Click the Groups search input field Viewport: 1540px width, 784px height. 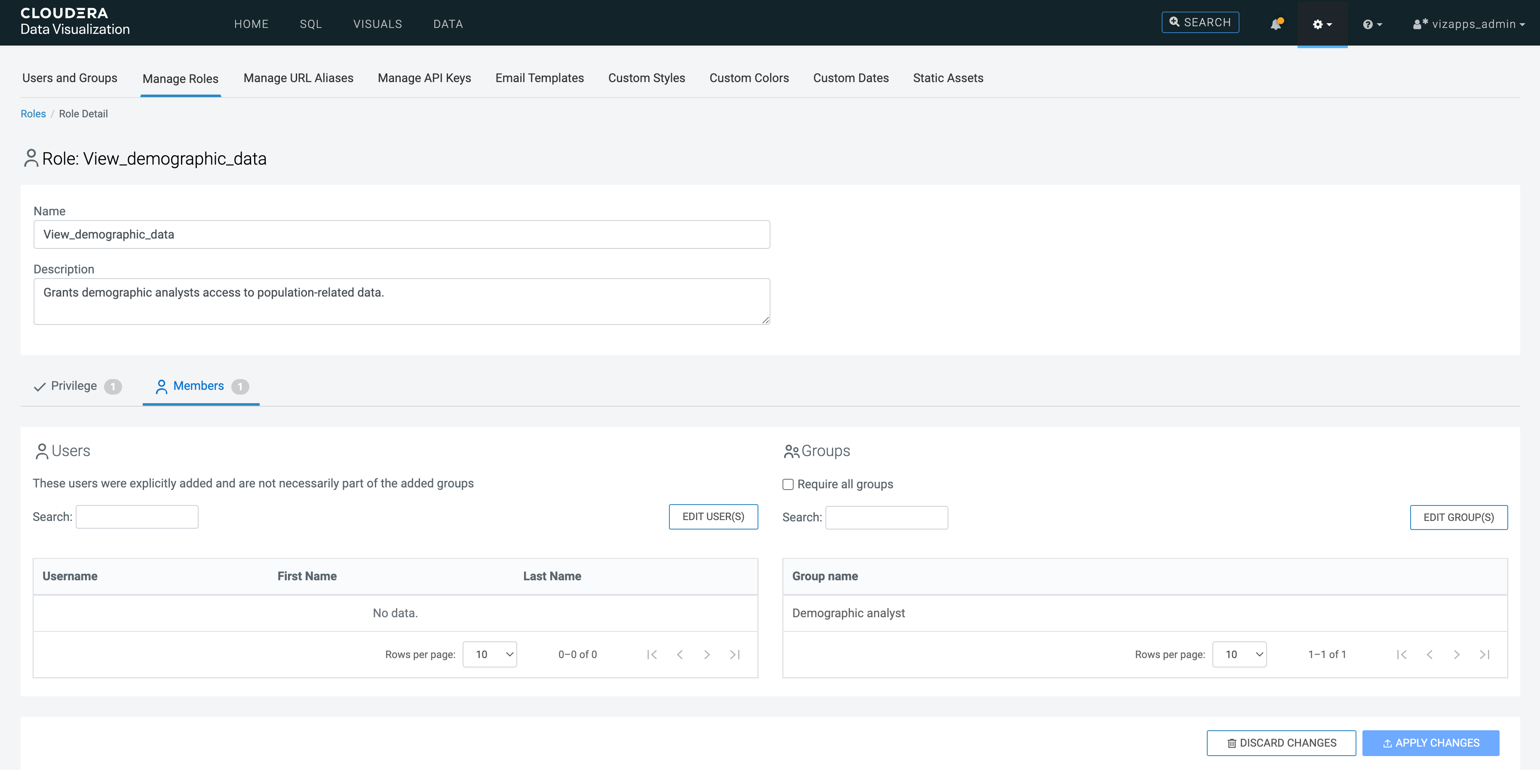tap(886, 518)
